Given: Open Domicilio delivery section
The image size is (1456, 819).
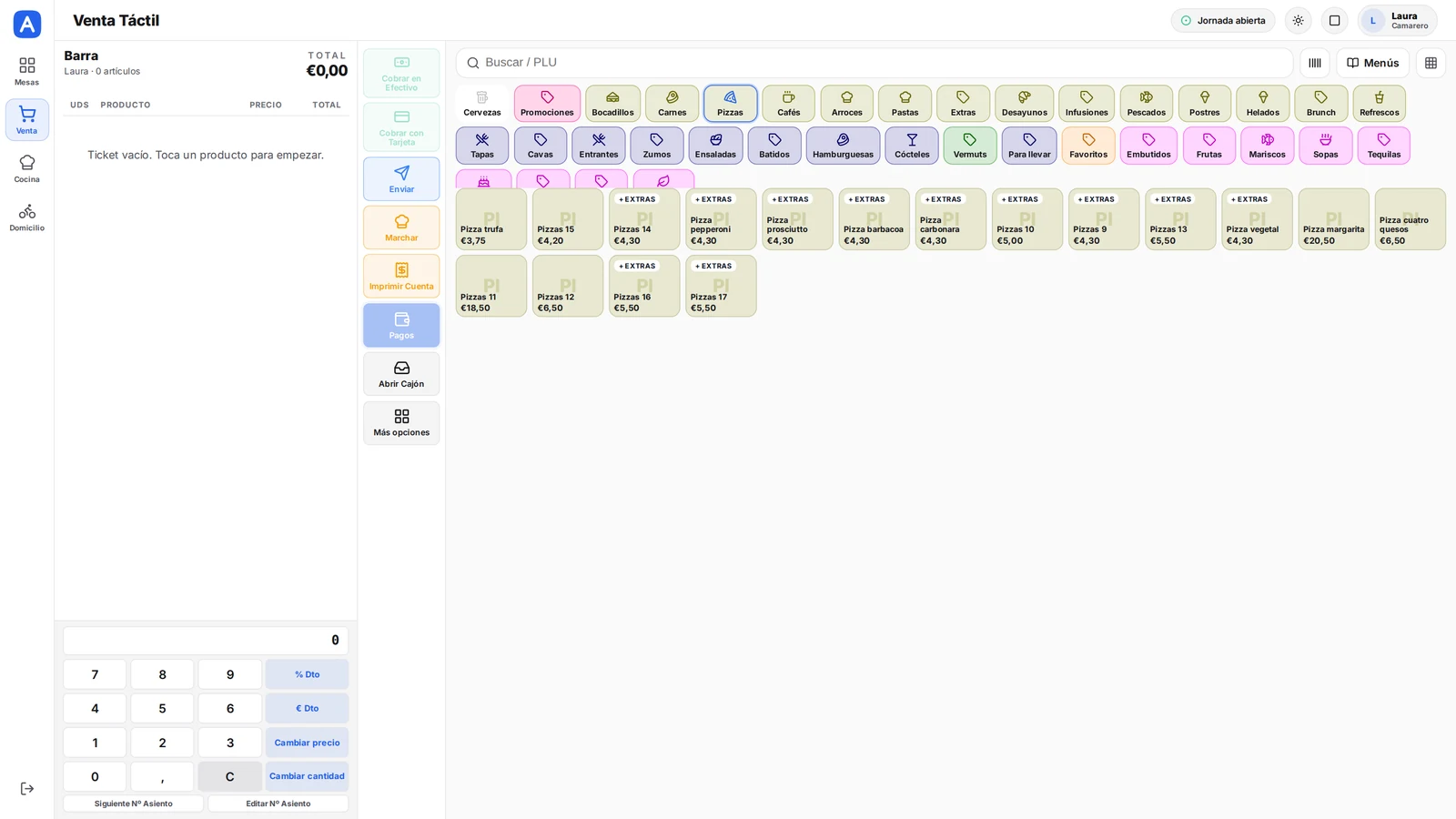Looking at the screenshot, I should click(x=26, y=217).
